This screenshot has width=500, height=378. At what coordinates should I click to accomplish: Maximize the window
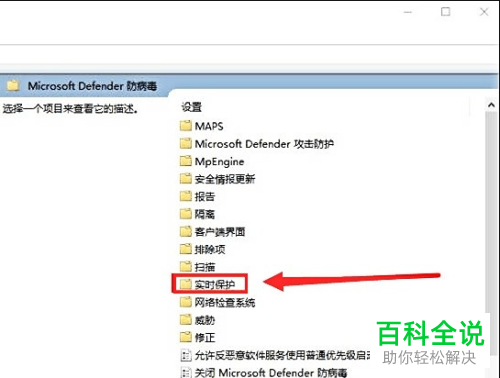446,12
